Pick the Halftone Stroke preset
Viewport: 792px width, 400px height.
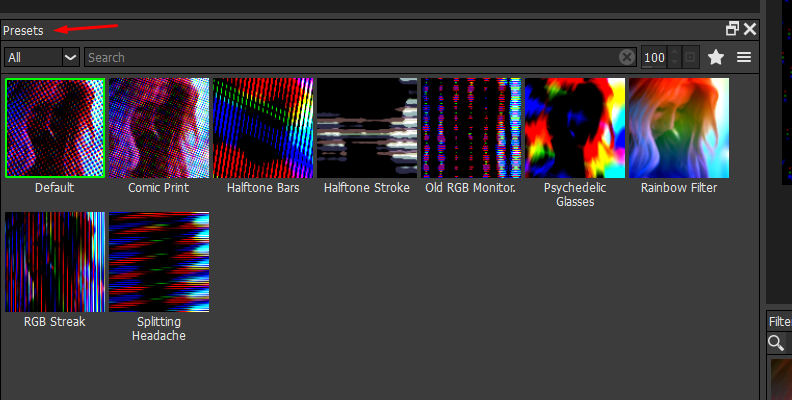coord(367,128)
